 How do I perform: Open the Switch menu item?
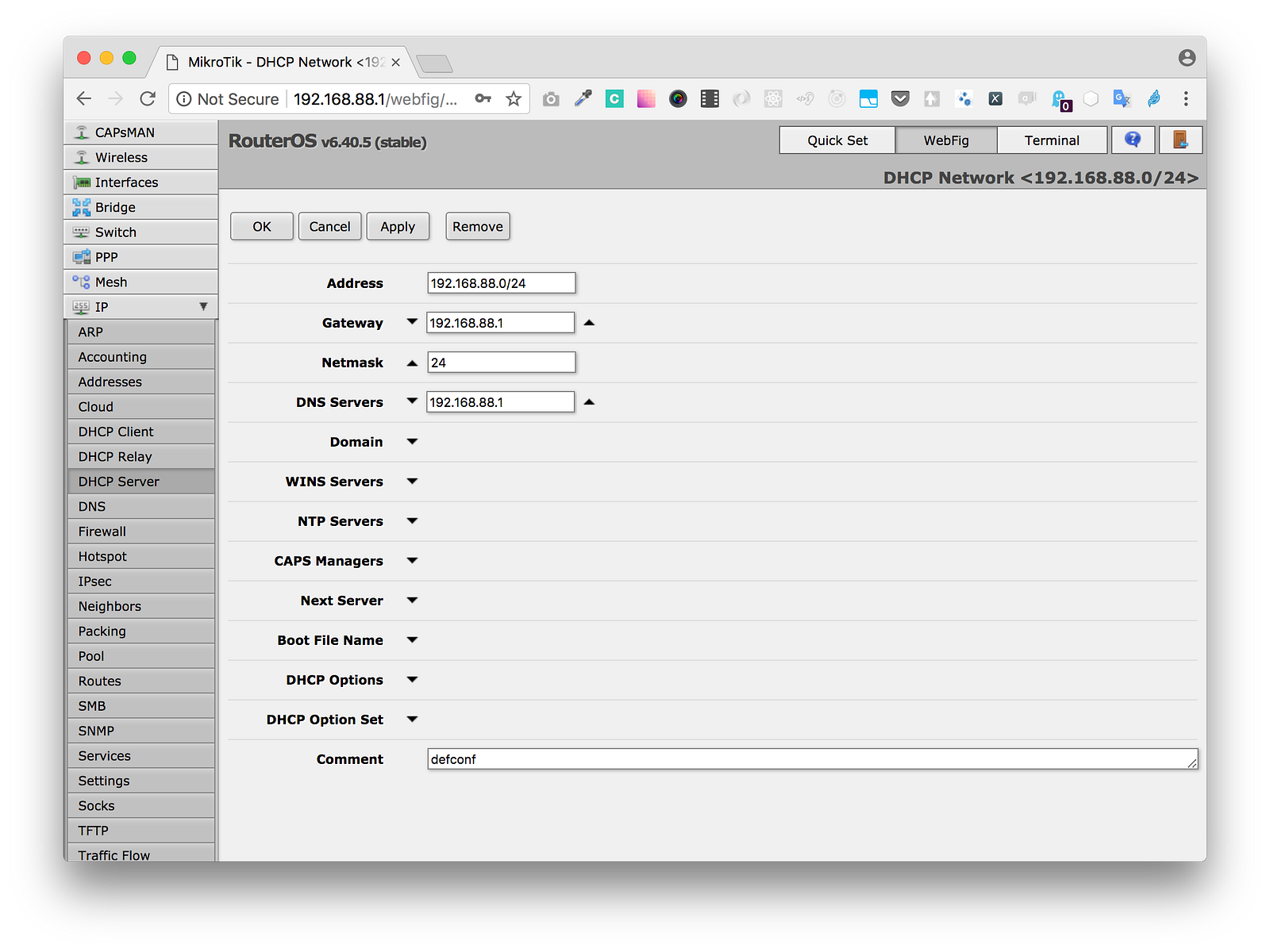pos(140,232)
